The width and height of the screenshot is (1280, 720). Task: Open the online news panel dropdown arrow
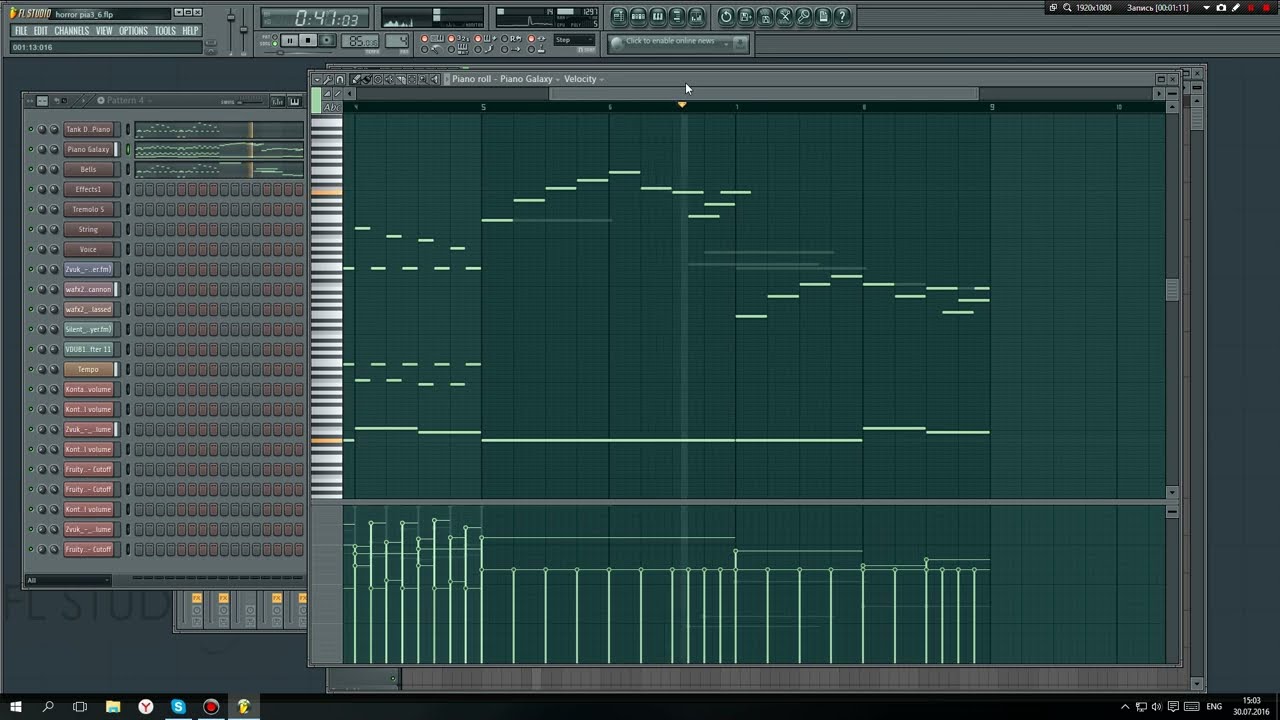(726, 43)
